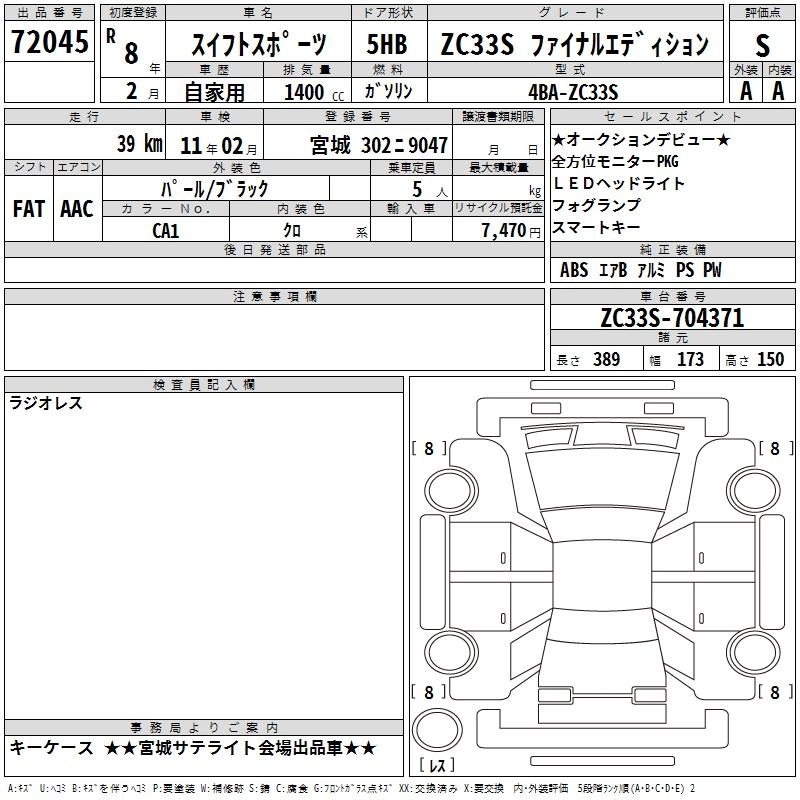Click the 宮城サテライト会場出品車 notice text
Screen dimensions: 800x800
tap(240, 748)
